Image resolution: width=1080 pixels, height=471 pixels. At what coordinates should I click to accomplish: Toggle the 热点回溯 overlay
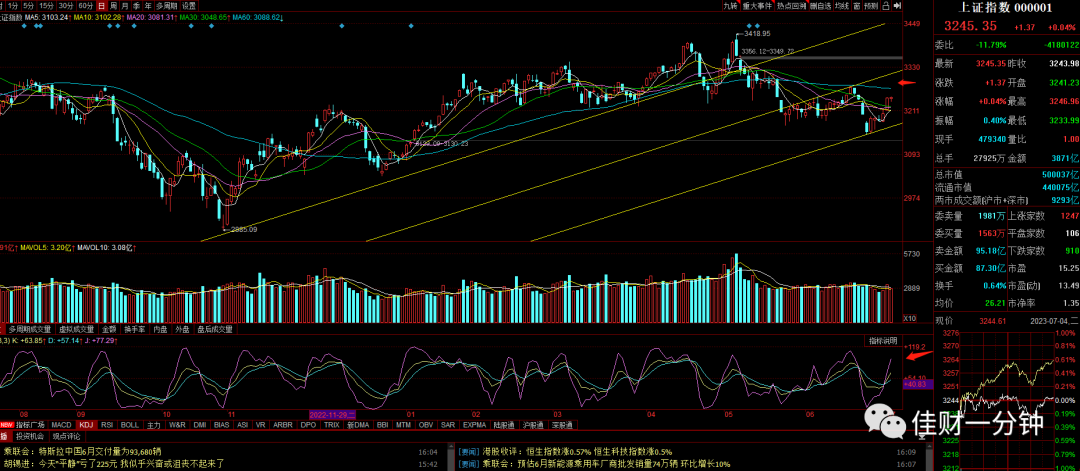[x=791, y=6]
